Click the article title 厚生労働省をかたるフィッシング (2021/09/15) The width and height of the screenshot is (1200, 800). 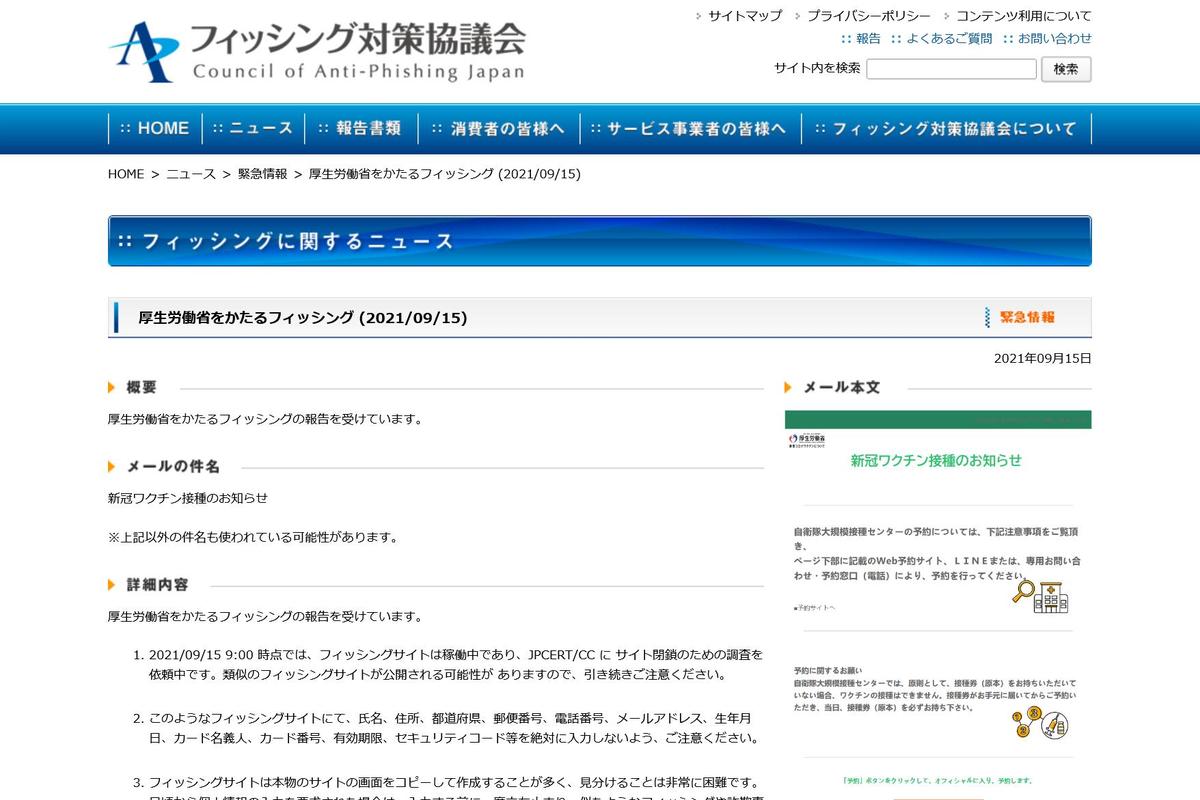[x=303, y=318]
